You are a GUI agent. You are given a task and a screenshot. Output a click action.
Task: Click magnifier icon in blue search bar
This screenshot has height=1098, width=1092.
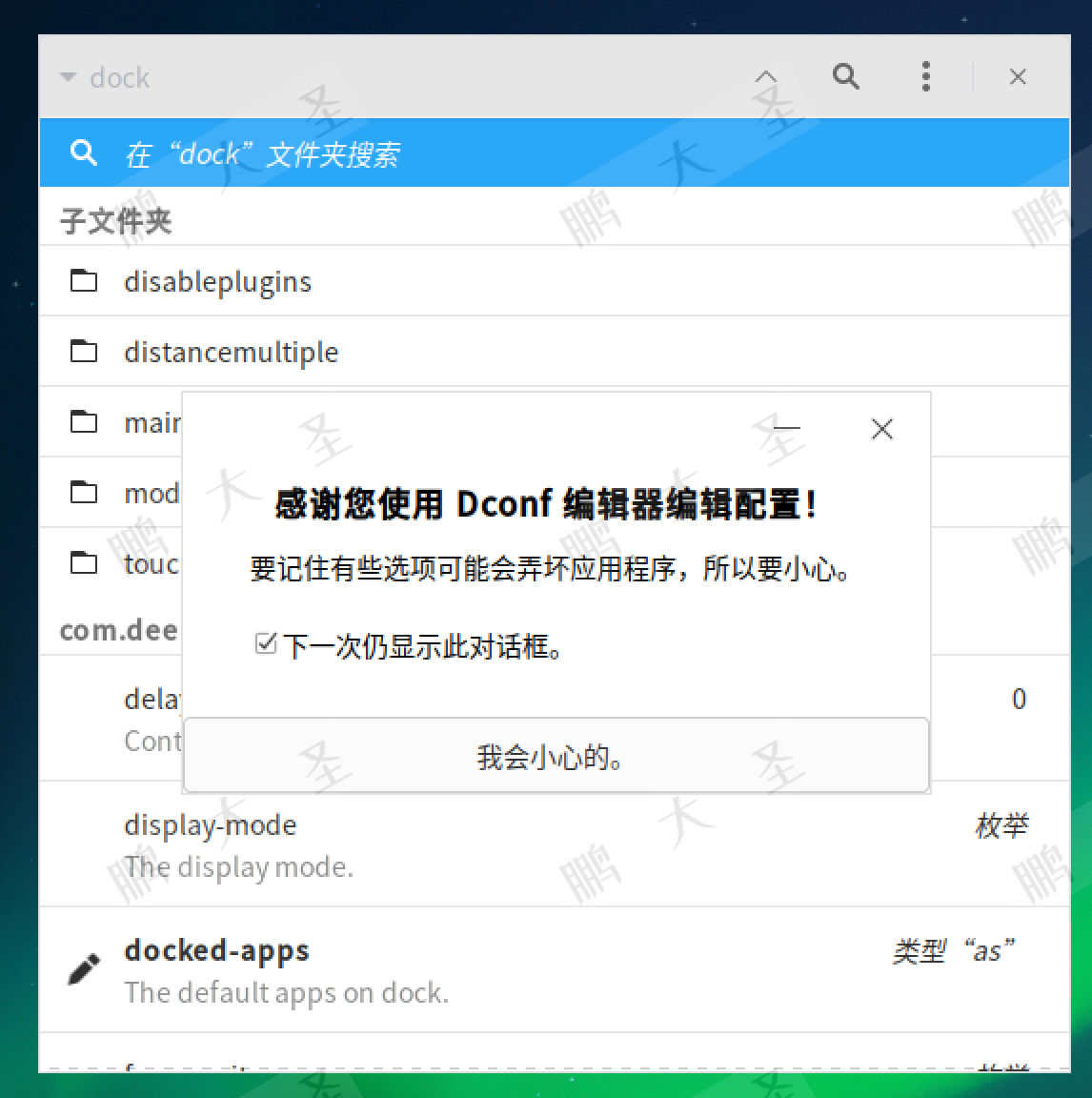point(83,152)
